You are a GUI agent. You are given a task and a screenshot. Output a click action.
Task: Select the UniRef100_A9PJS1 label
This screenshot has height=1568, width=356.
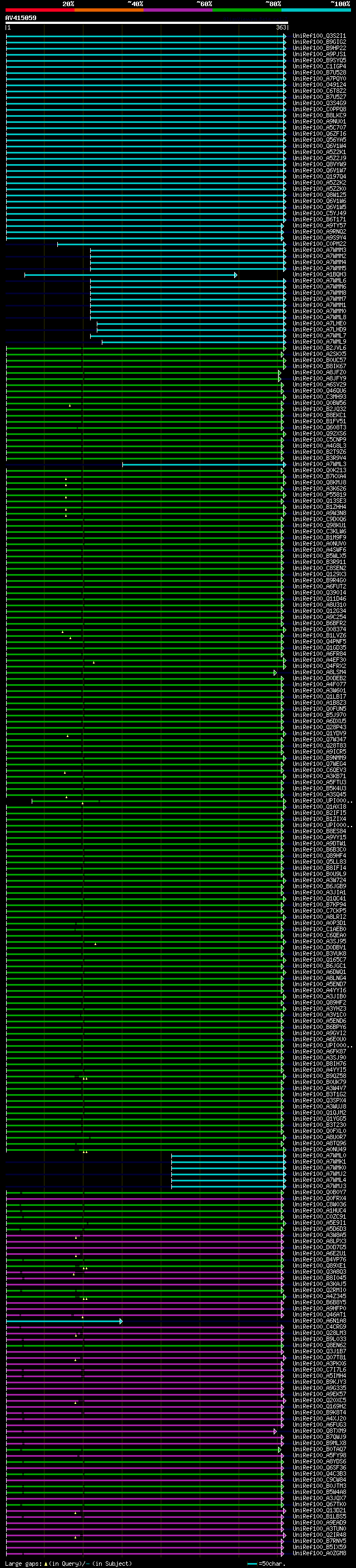tap(319, 54)
